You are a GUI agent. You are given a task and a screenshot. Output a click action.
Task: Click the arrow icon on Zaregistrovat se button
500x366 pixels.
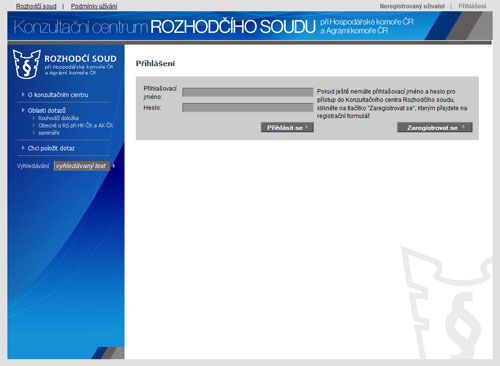(x=463, y=127)
